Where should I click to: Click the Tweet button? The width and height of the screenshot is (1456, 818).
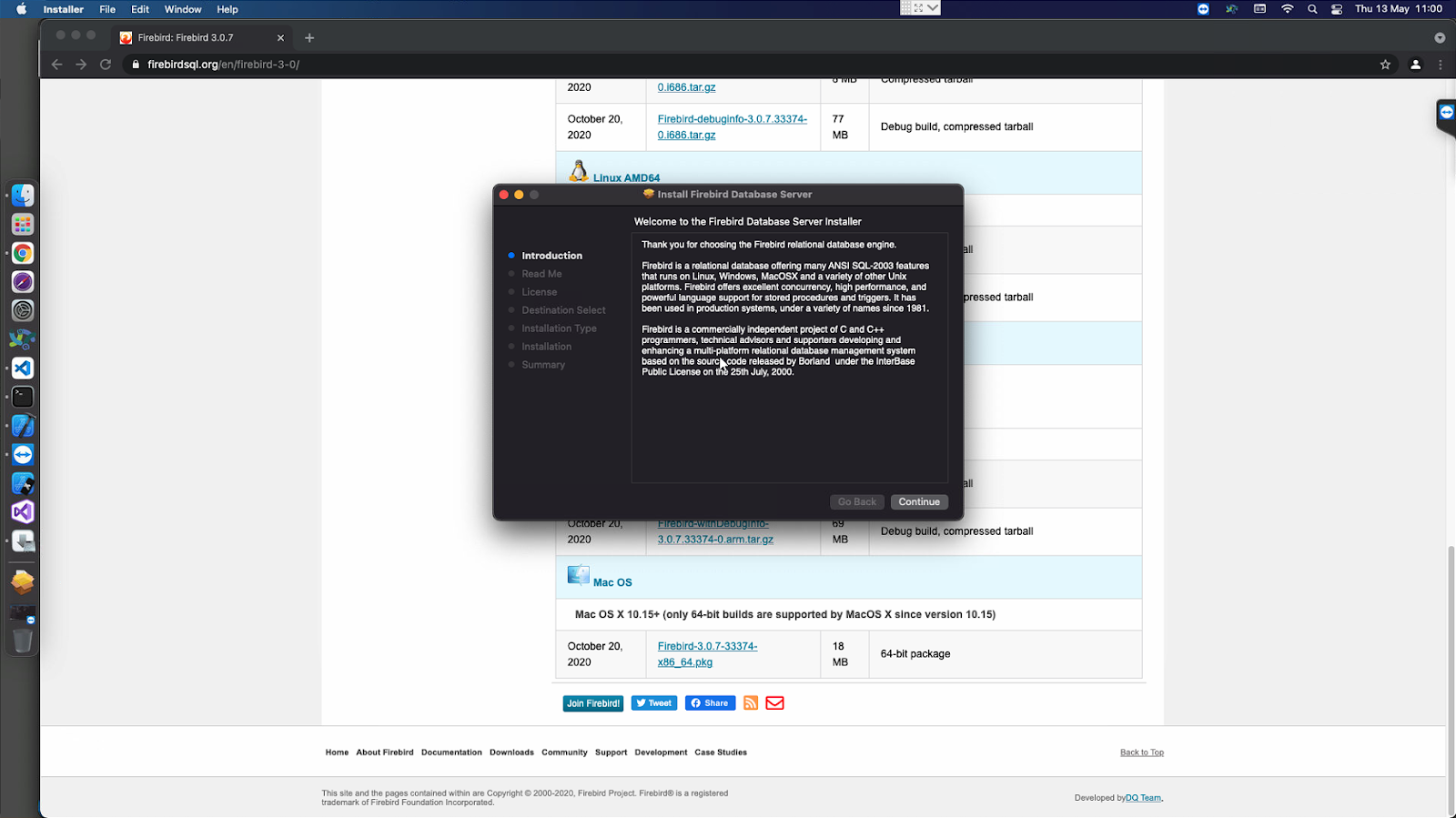pyautogui.click(x=654, y=702)
